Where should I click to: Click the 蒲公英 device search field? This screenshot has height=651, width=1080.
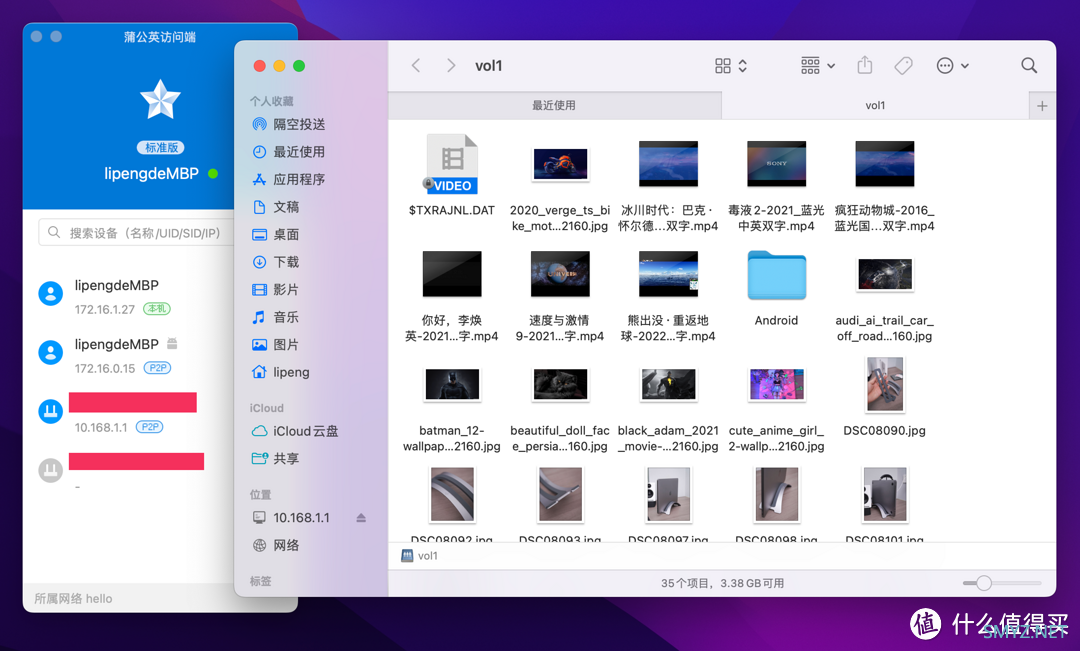coord(136,233)
